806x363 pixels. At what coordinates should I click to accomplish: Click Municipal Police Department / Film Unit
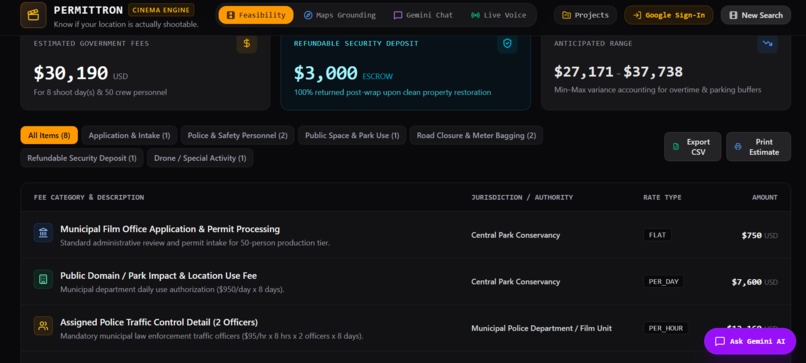pos(541,328)
